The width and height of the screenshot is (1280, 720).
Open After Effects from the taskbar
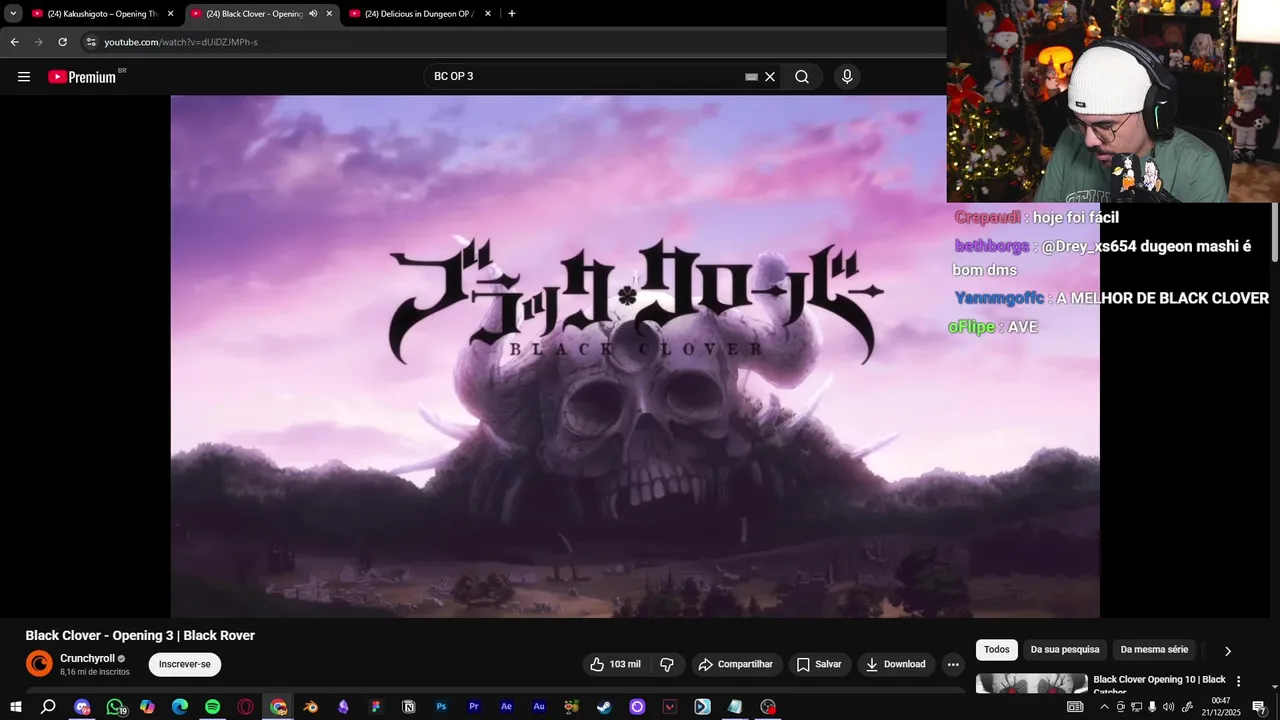pyautogui.click(x=506, y=707)
